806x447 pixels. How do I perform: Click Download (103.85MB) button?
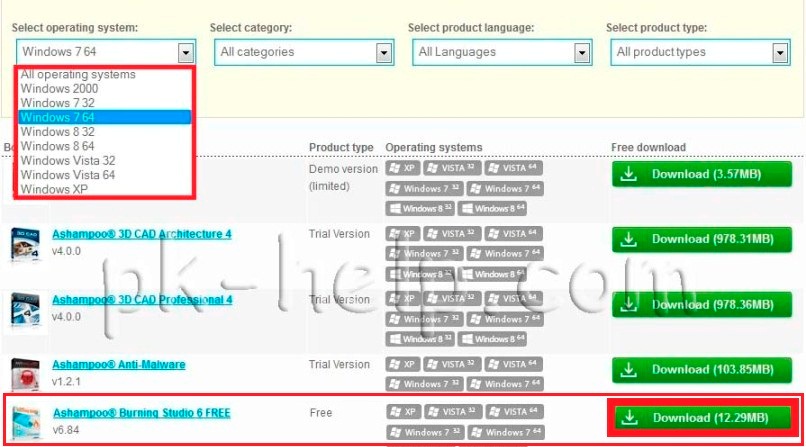tap(702, 370)
